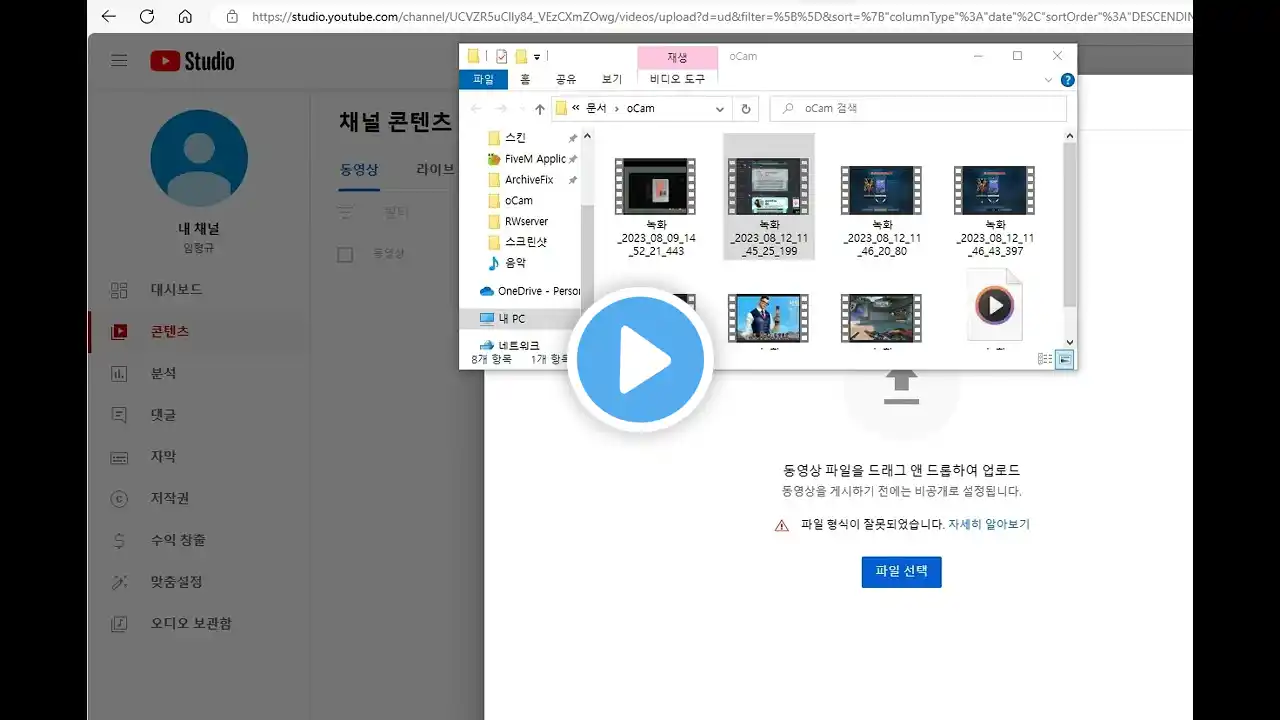Open the 공유 ribbon tab
Screen dimensions: 1280x720
[566, 79]
